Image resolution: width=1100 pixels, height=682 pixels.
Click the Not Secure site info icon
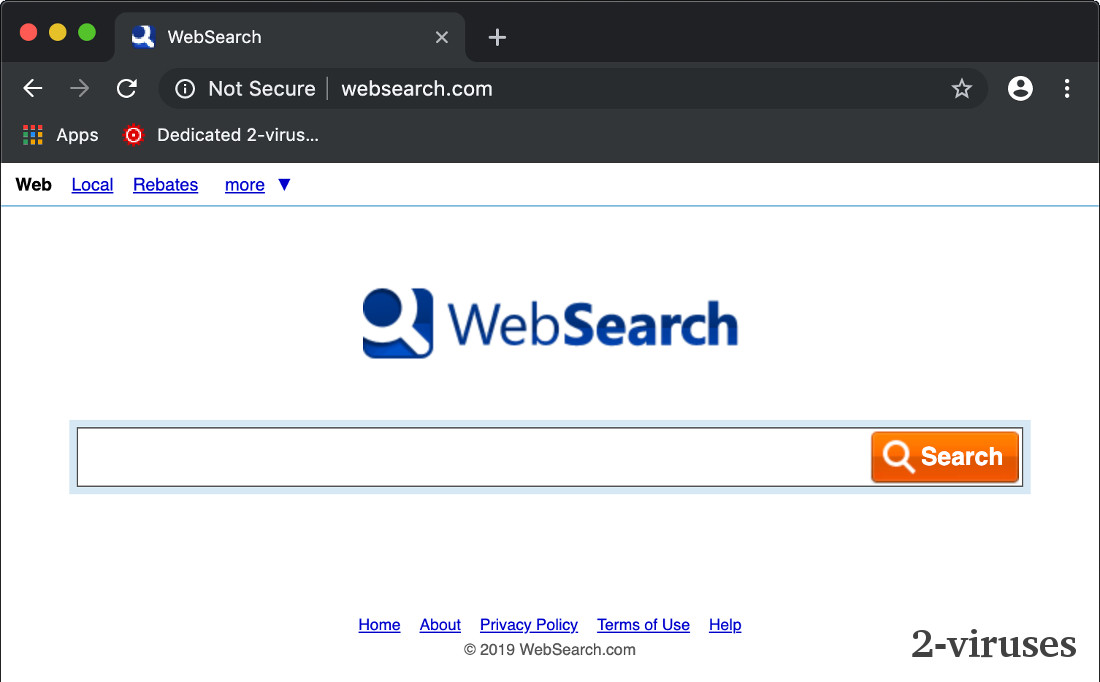click(x=185, y=89)
